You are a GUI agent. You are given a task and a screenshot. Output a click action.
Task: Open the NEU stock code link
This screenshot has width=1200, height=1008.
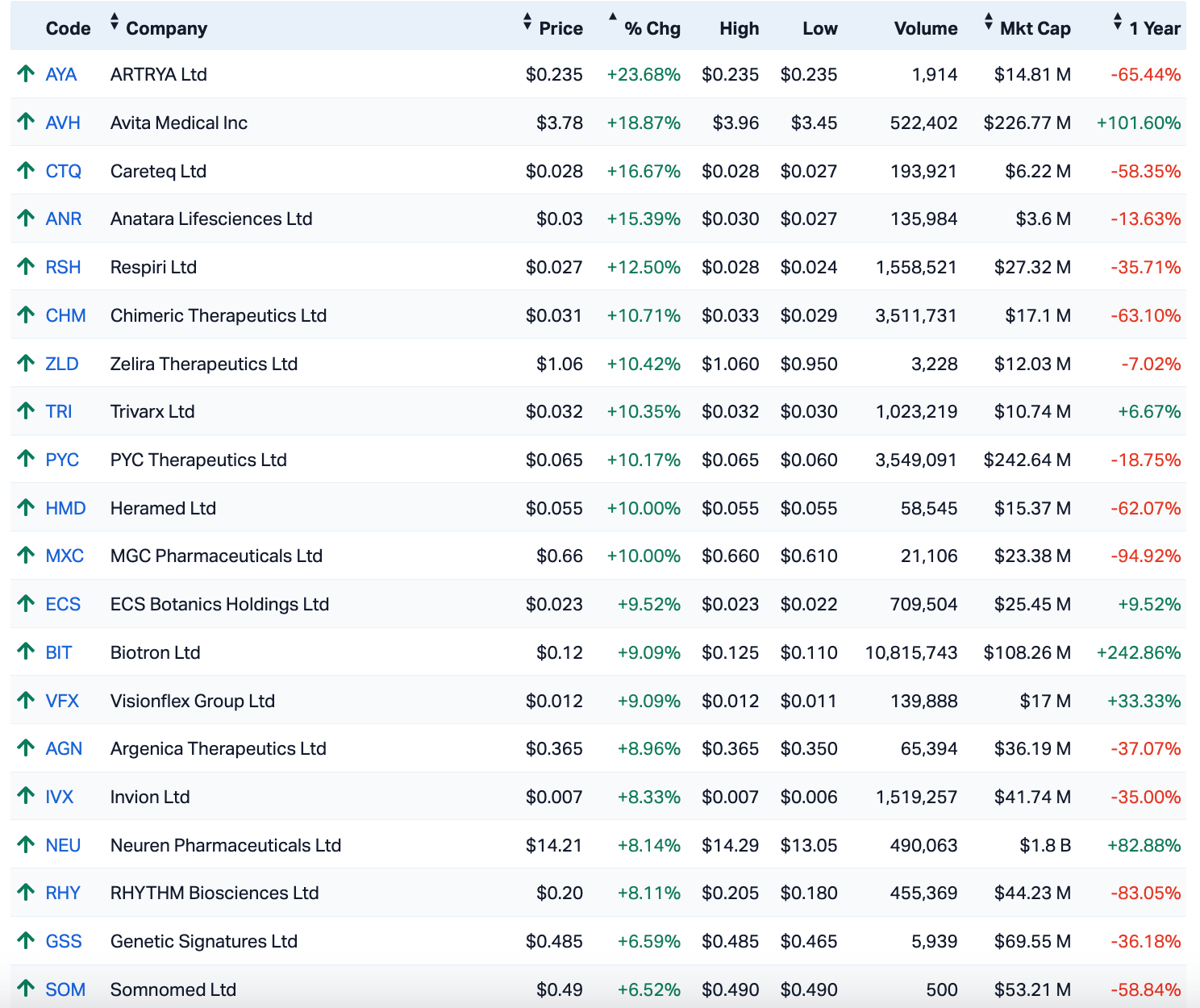pos(63,845)
